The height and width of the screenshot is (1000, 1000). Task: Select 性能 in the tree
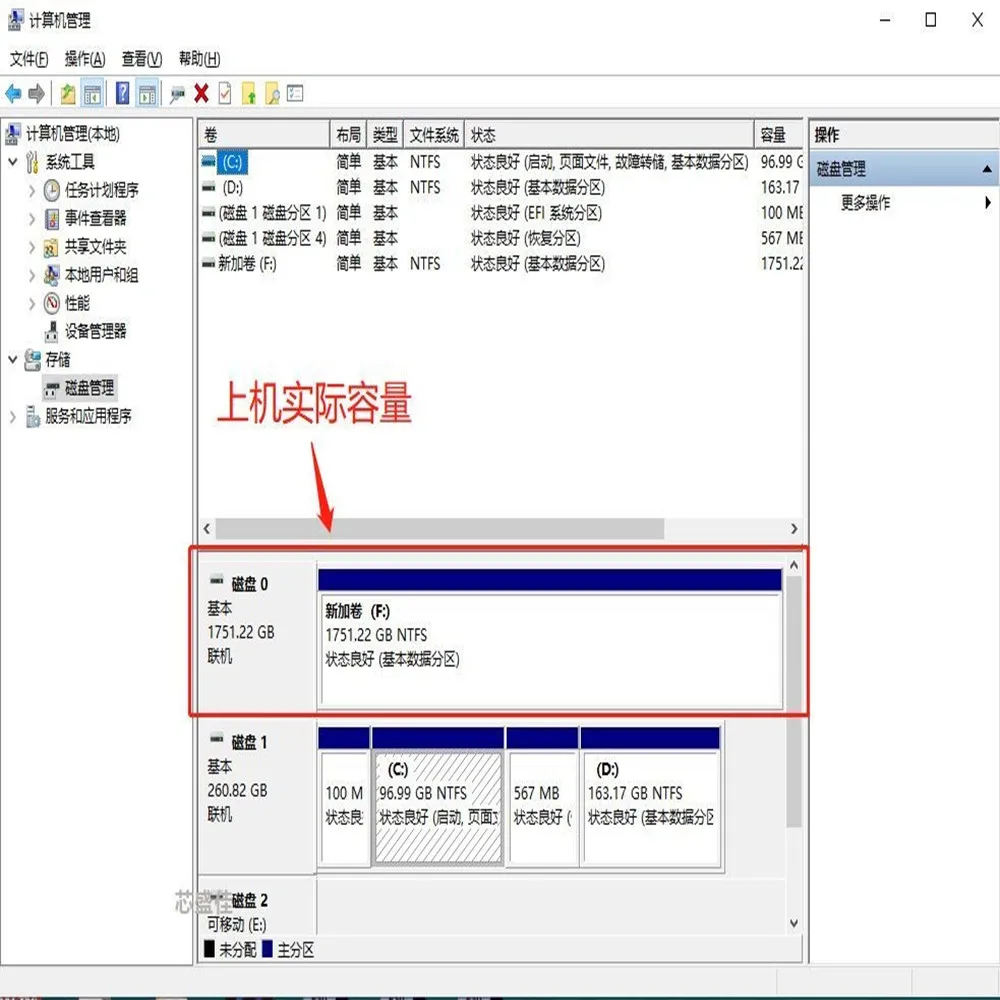pos(77,304)
